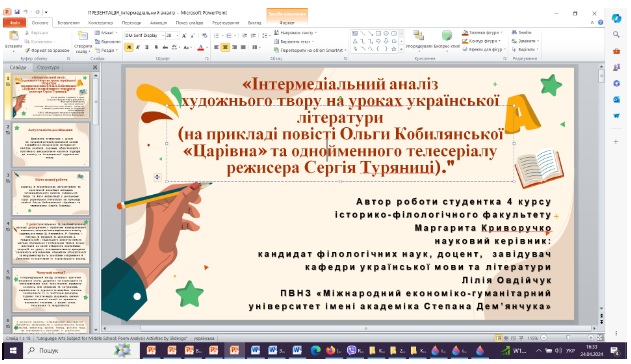Toggle Bold formatting button
This screenshot has height=364, width=631.
click(129, 47)
